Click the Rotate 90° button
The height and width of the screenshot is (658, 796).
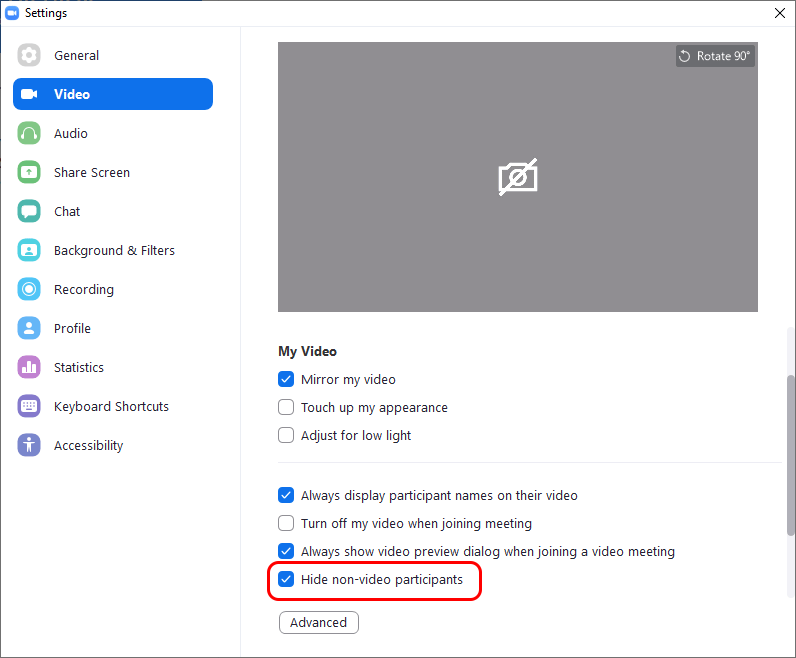tap(715, 56)
